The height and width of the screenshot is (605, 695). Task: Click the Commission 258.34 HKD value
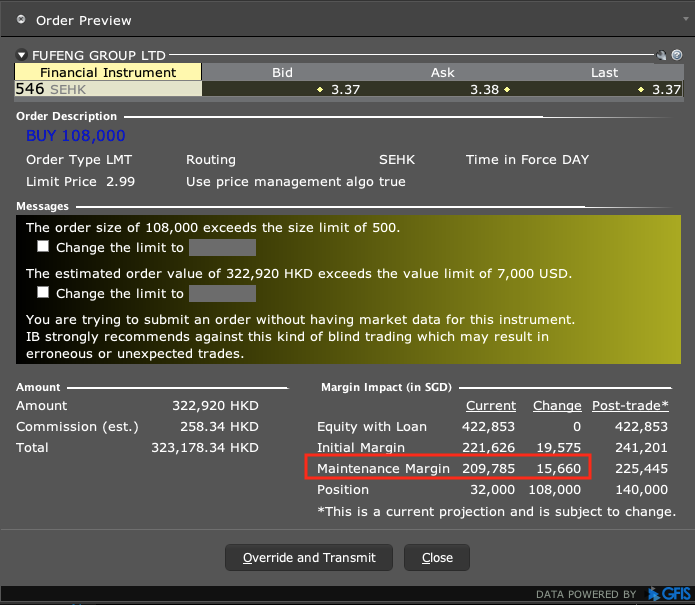point(219,426)
